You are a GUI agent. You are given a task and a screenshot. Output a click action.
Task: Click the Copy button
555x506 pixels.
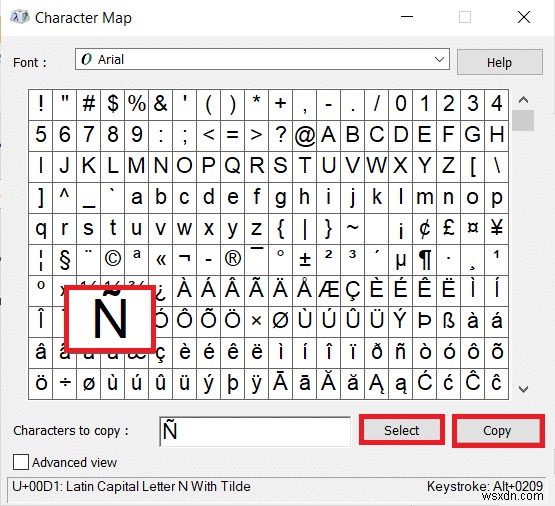click(x=498, y=431)
